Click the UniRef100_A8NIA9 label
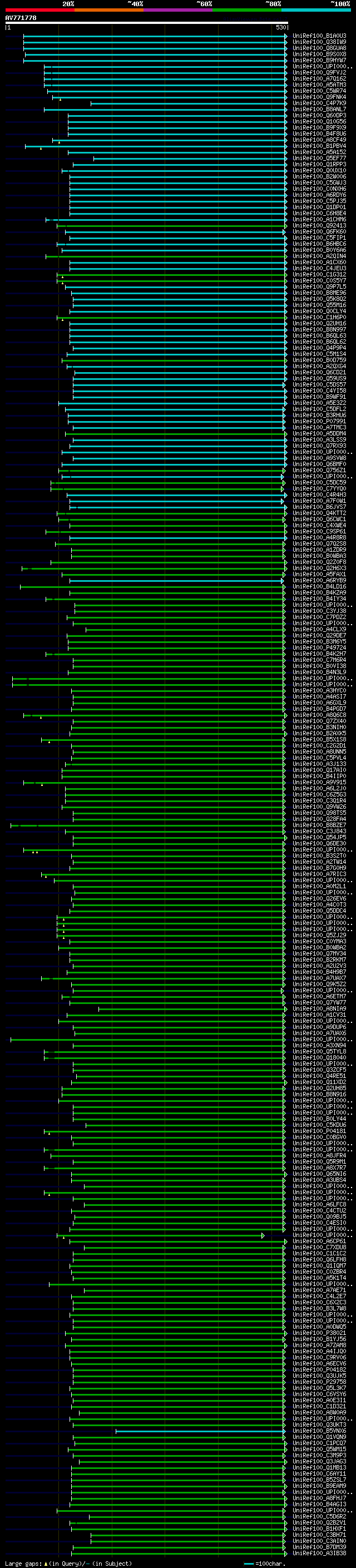This screenshot has width=356, height=1568. coord(319,1008)
